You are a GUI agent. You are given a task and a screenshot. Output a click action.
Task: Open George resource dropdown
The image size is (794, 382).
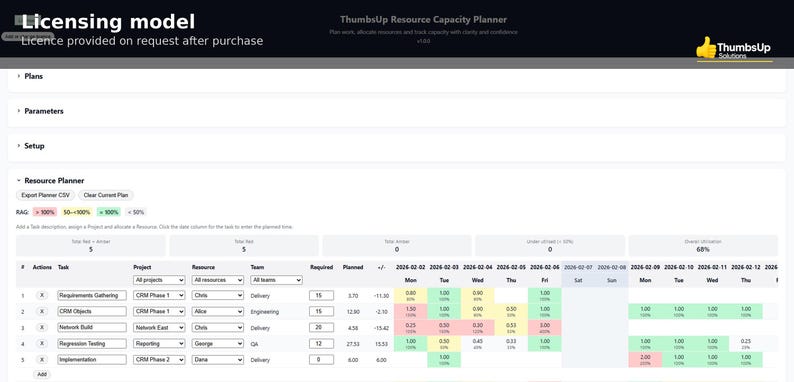point(218,343)
